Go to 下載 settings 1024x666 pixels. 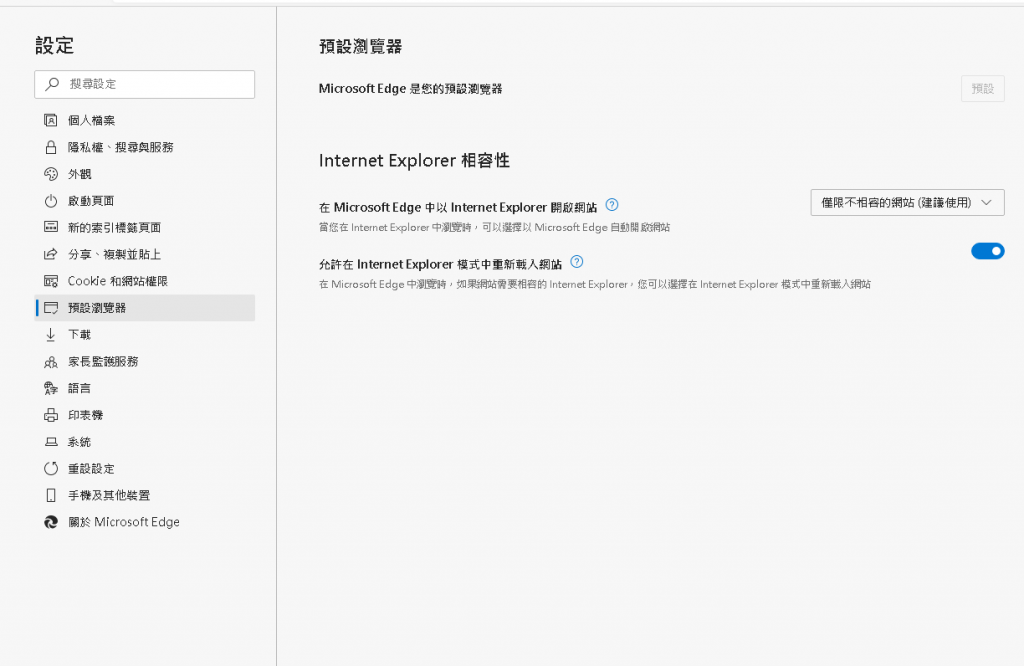(x=144, y=334)
